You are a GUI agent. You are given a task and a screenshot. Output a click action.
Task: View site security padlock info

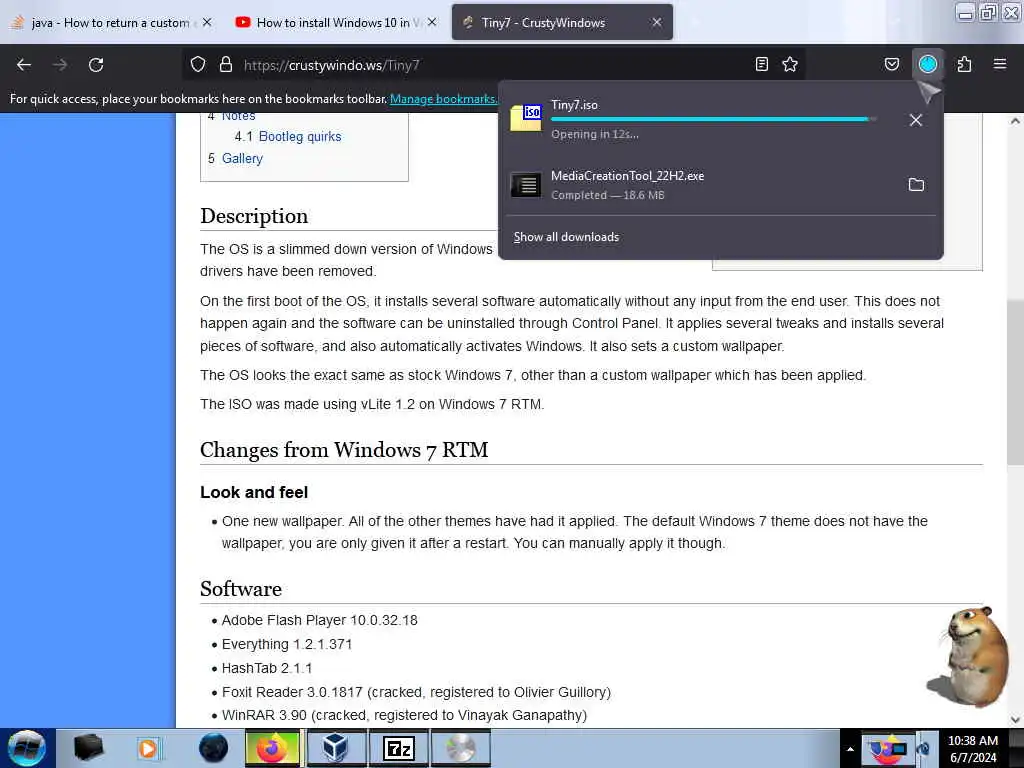coord(226,64)
